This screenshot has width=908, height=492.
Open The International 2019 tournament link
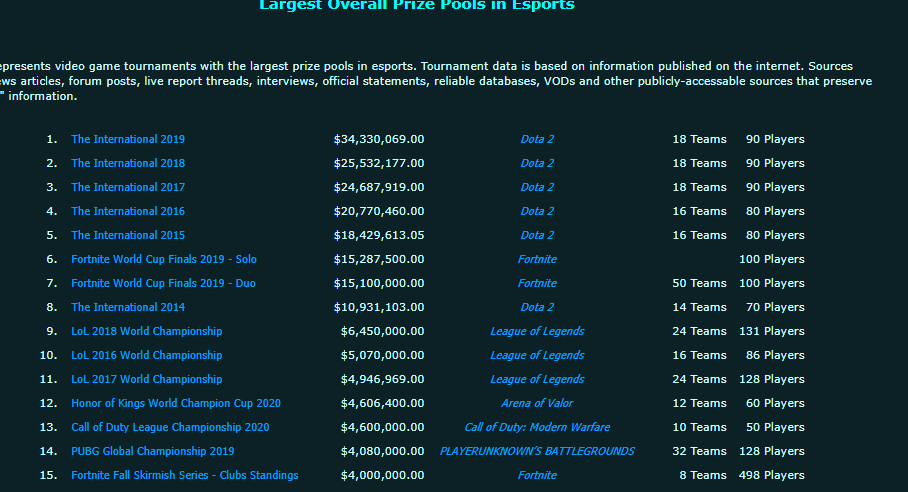[x=128, y=139]
